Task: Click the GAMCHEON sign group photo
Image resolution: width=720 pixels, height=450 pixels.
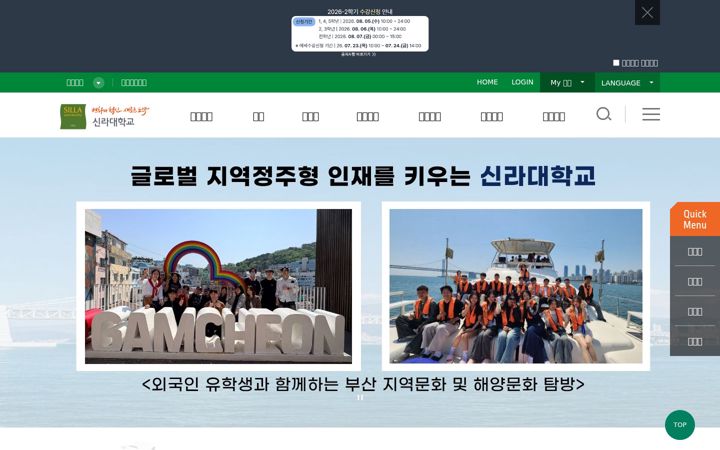Action: (x=219, y=286)
